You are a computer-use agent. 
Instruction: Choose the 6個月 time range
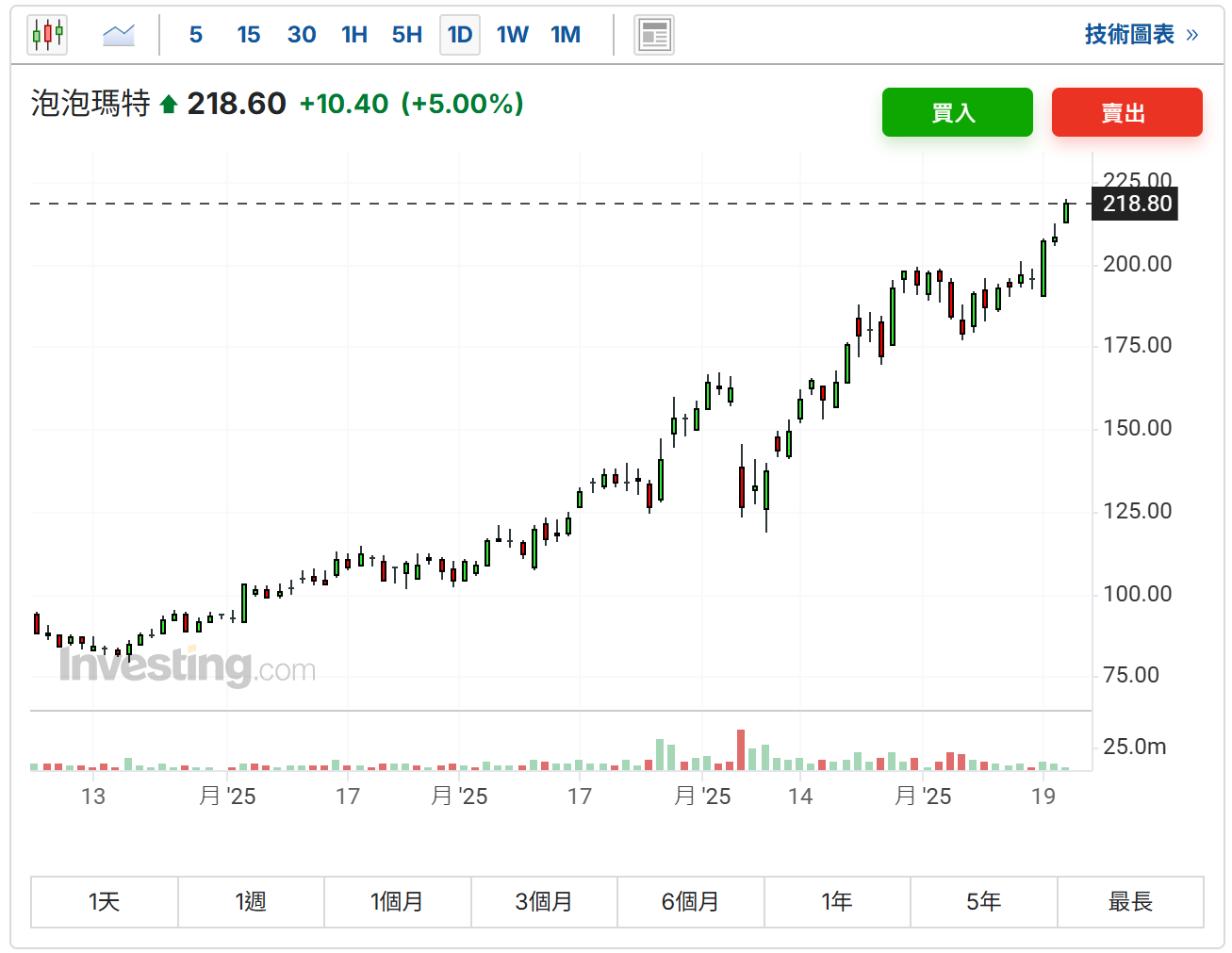pyautogui.click(x=691, y=902)
